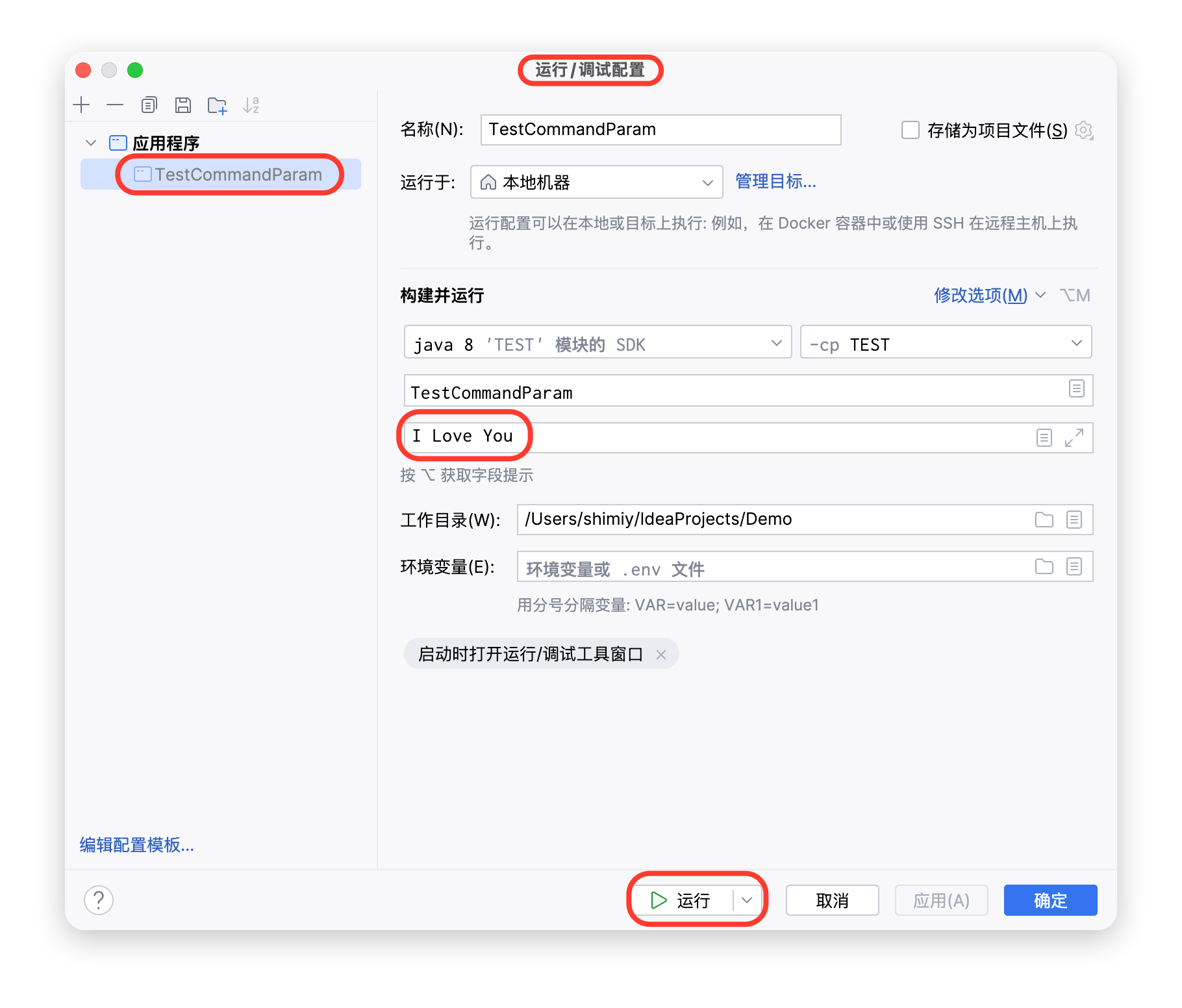This screenshot has width=1182, height=1008.
Task: Sort configurations with the alphabetical sort icon
Action: [x=251, y=105]
